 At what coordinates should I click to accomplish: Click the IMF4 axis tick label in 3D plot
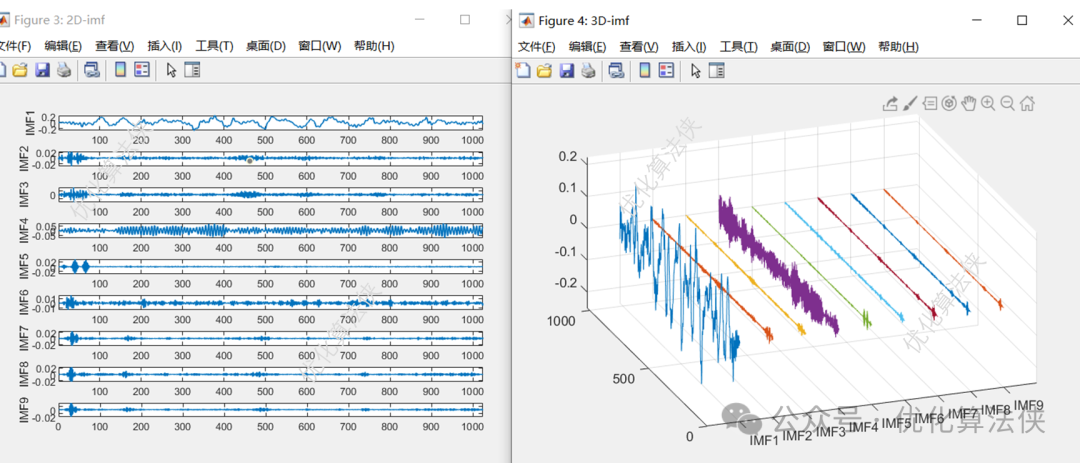(864, 427)
